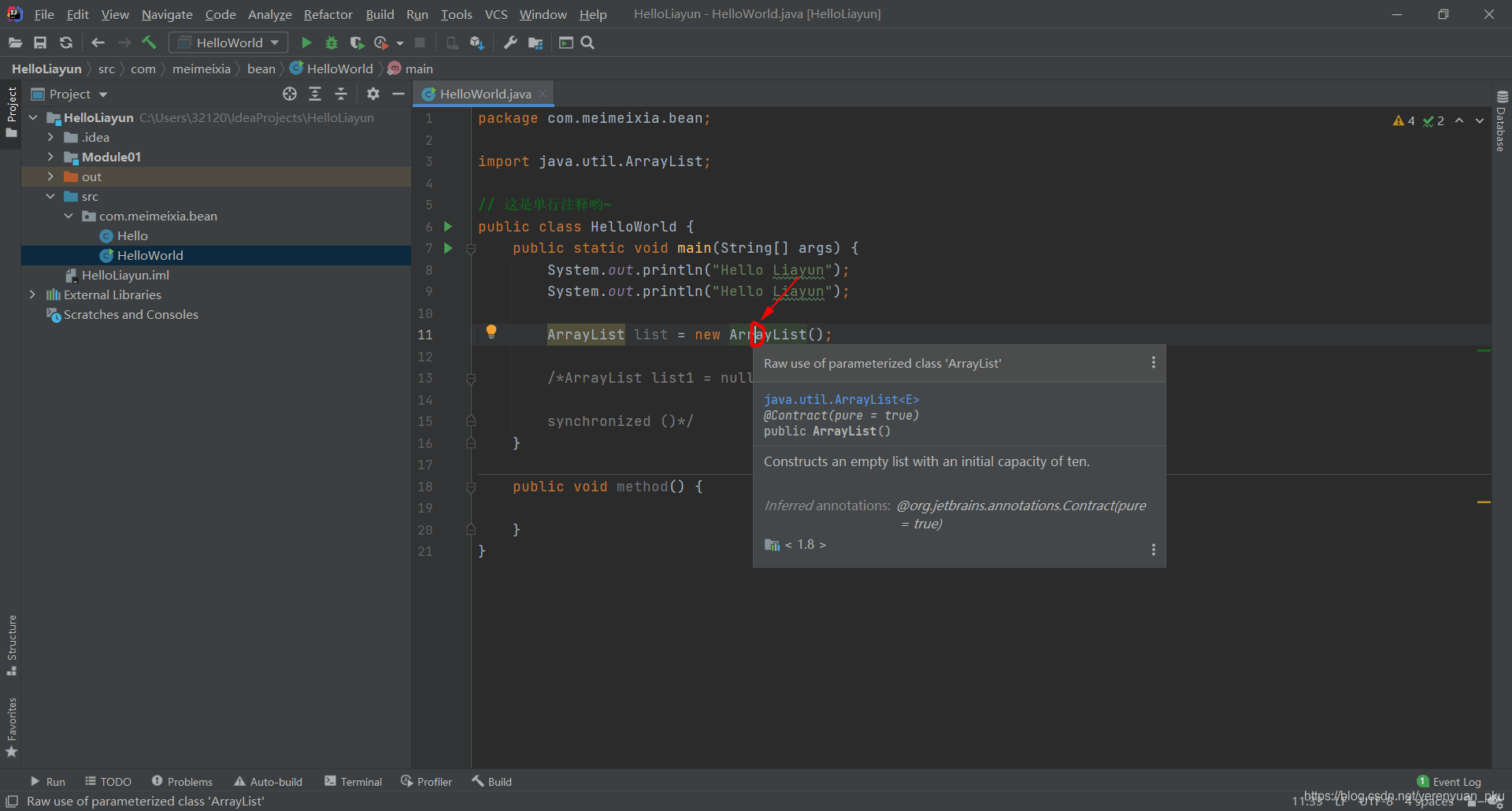Toggle tool window quick-access icon in status bar

click(x=12, y=802)
